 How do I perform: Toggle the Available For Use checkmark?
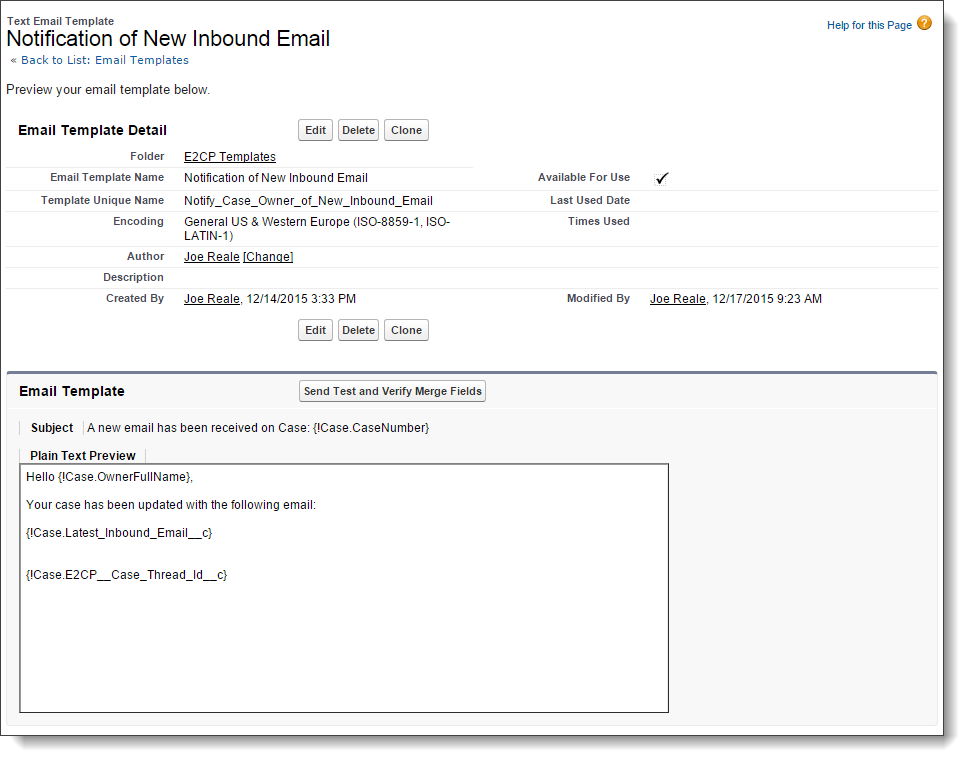661,179
